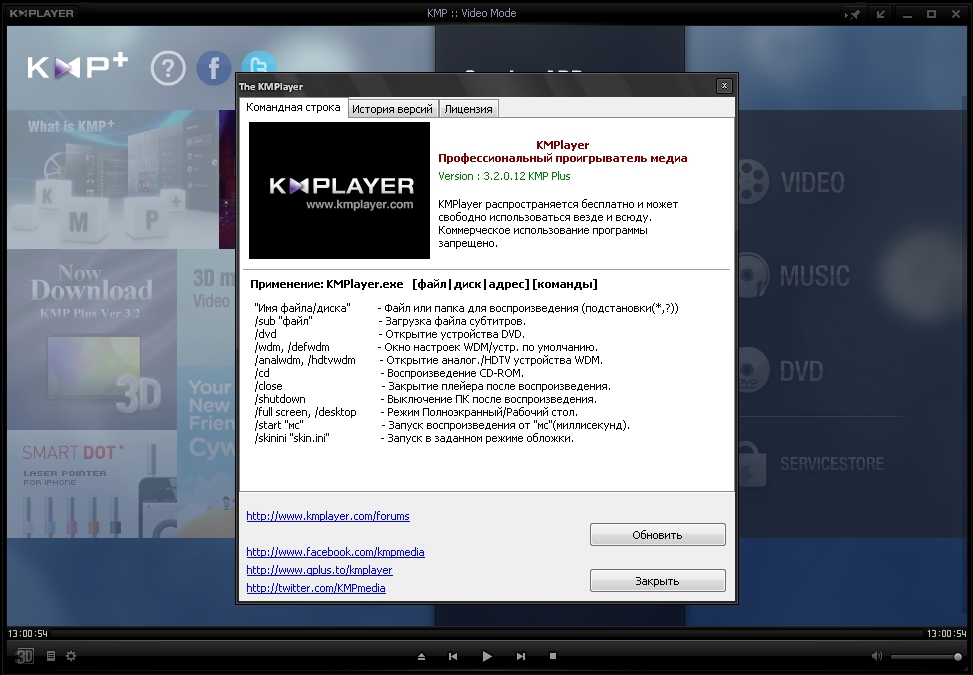The image size is (973, 675).
Task: Click total time display at right
Action: pos(946,633)
